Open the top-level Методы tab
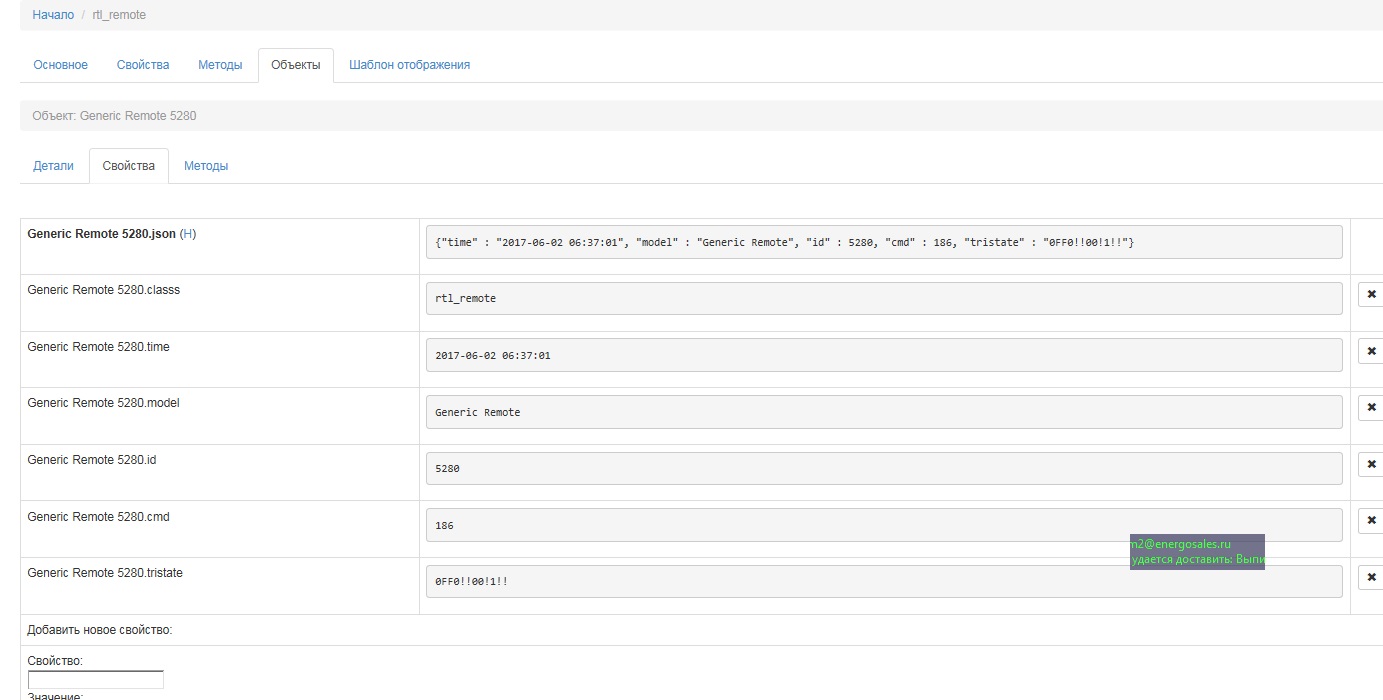This screenshot has width=1383, height=700. click(x=220, y=65)
